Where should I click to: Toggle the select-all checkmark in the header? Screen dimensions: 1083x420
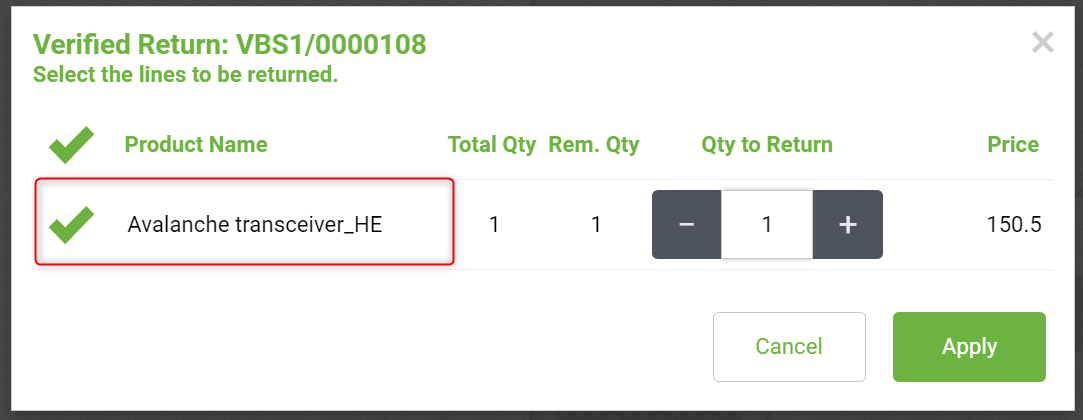pyautogui.click(x=71, y=146)
